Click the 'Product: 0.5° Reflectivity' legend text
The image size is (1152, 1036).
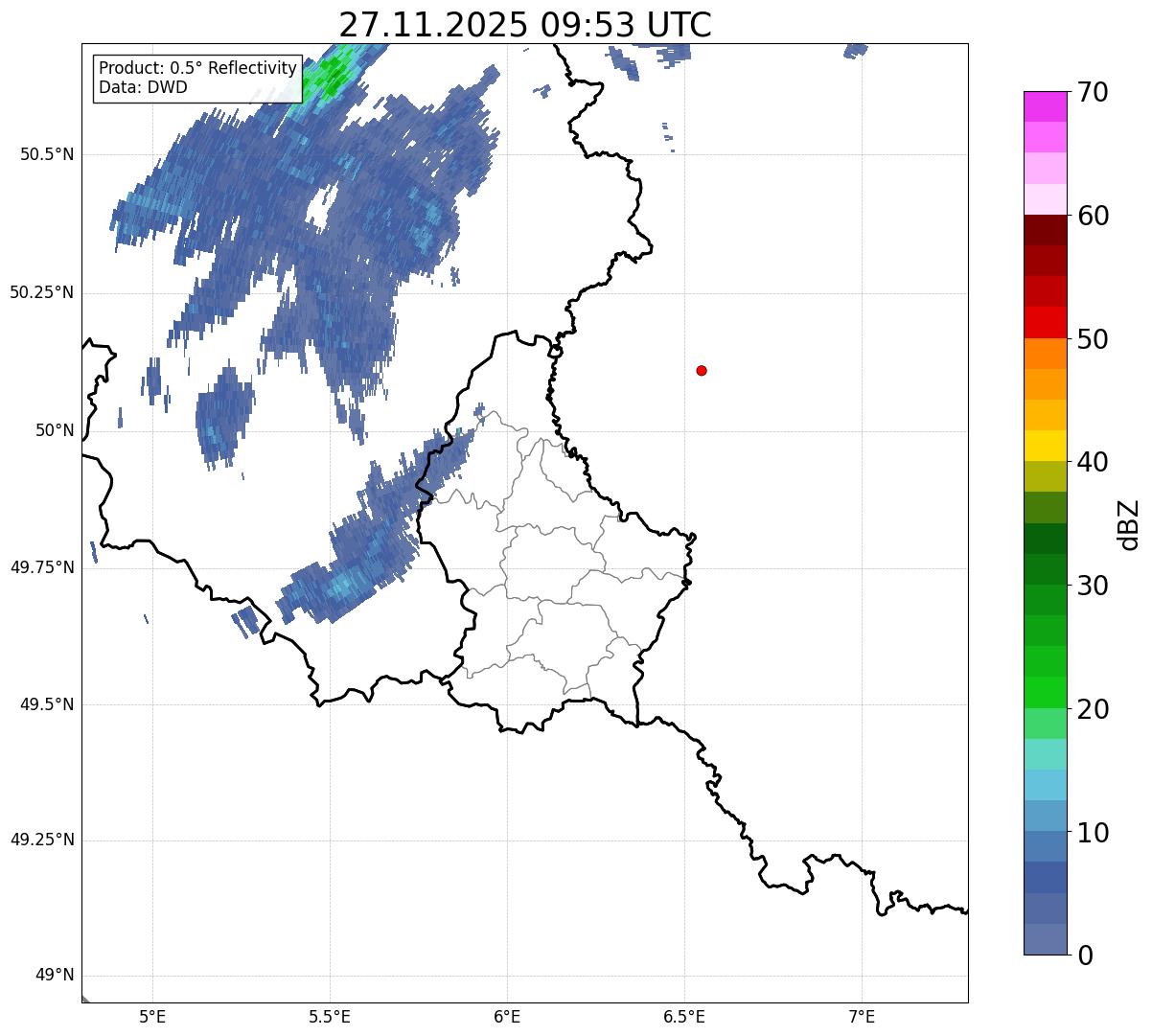(198, 69)
